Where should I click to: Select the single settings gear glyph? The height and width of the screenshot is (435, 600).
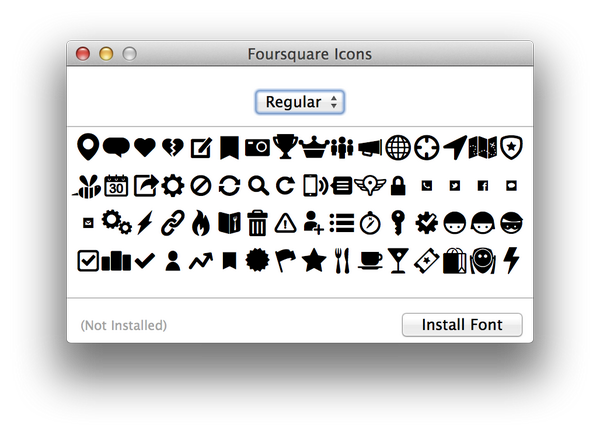click(x=173, y=186)
